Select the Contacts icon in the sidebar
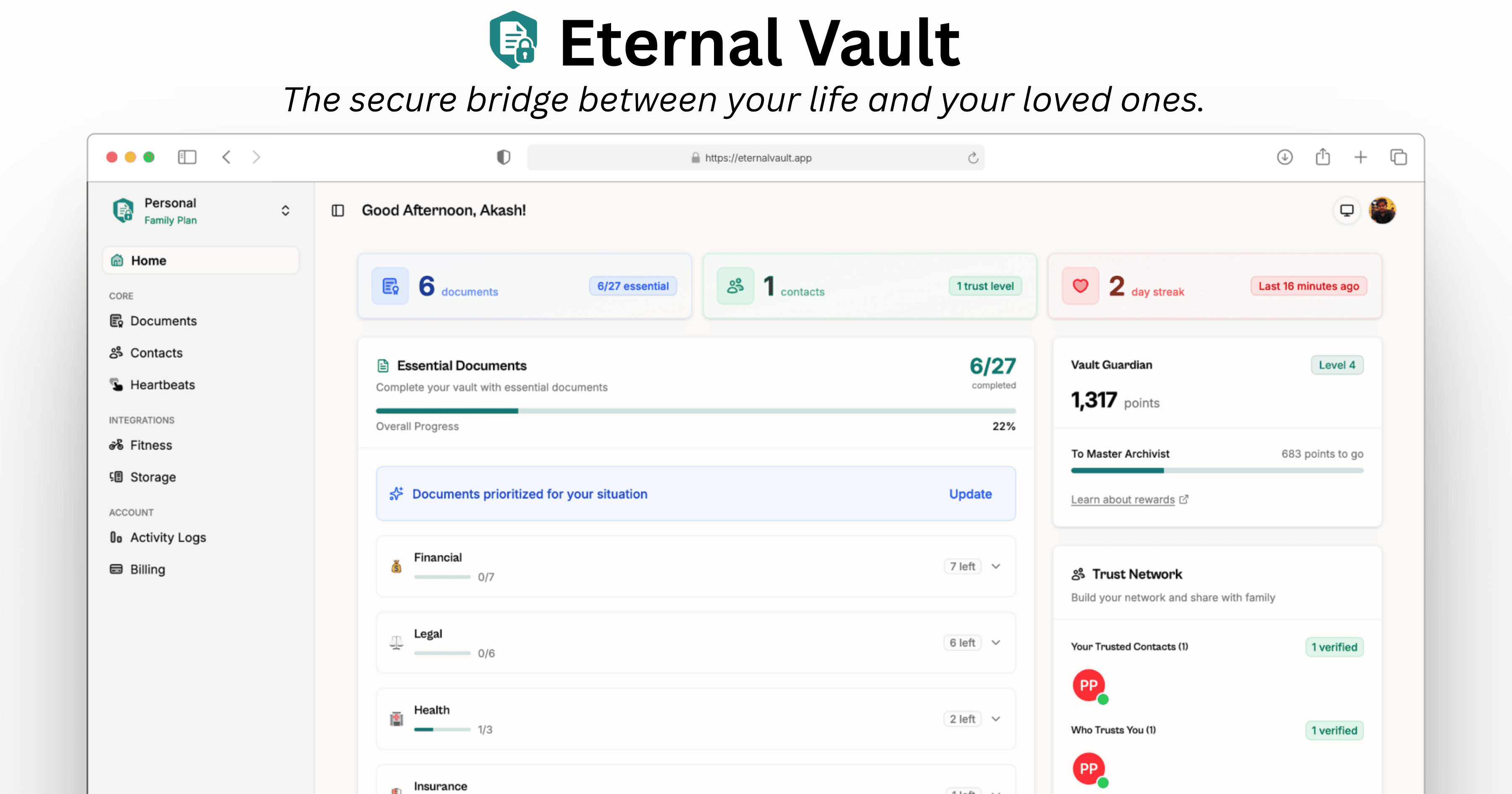 pos(116,352)
